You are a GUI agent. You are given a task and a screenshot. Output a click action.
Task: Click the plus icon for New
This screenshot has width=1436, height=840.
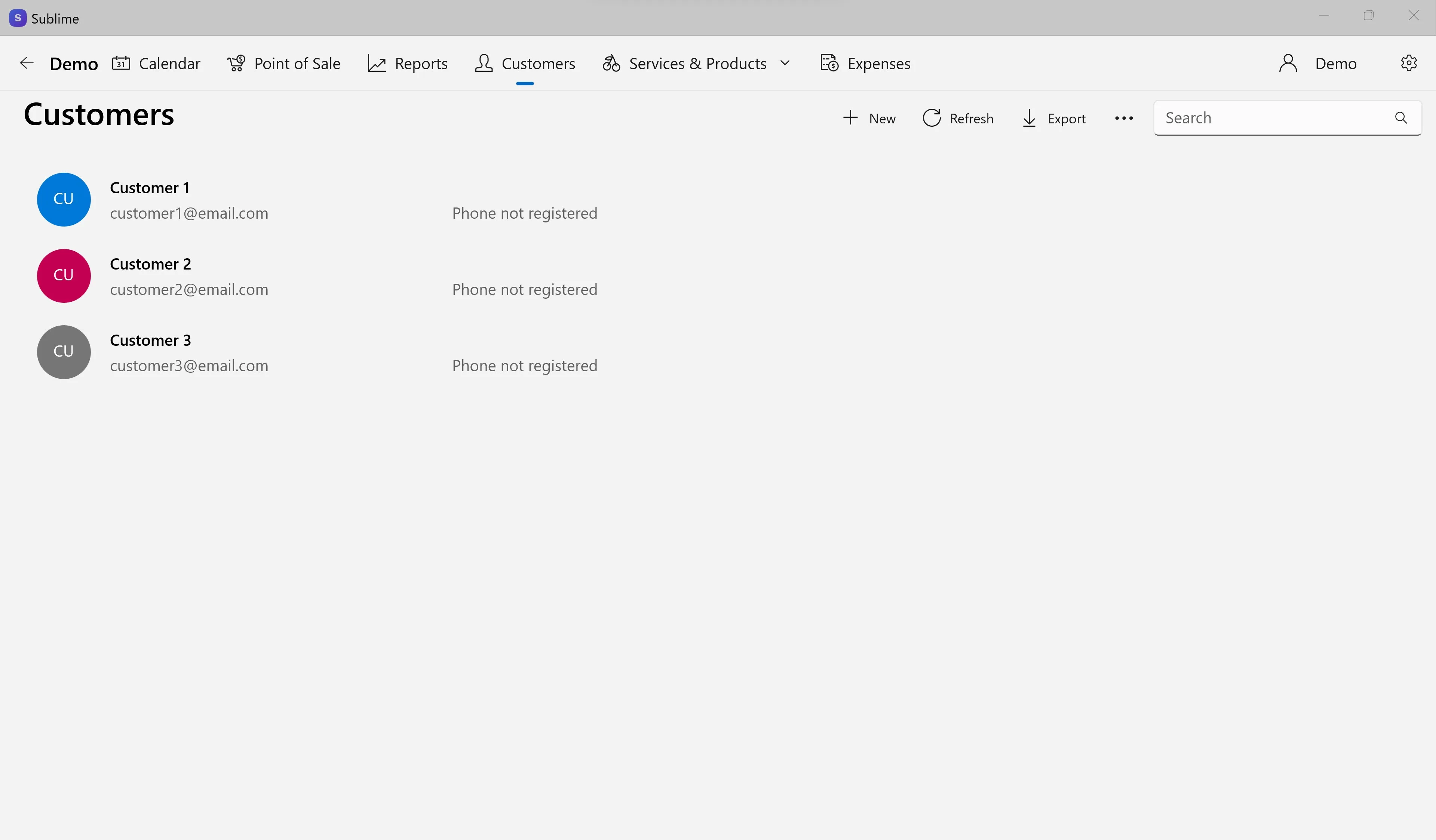pyautogui.click(x=850, y=117)
